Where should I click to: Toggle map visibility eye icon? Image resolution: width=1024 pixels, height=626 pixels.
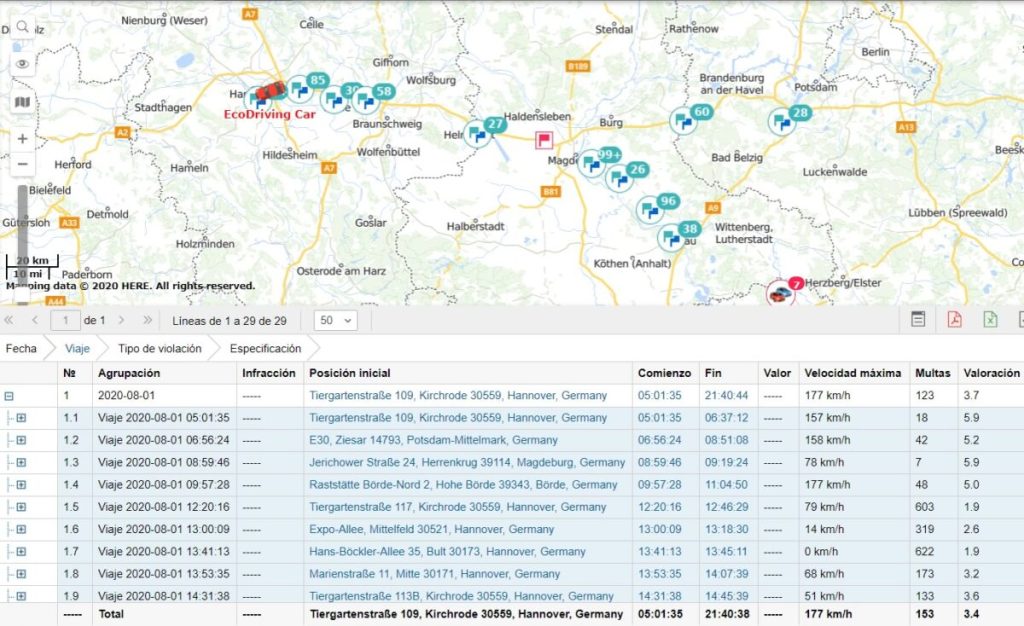22,64
